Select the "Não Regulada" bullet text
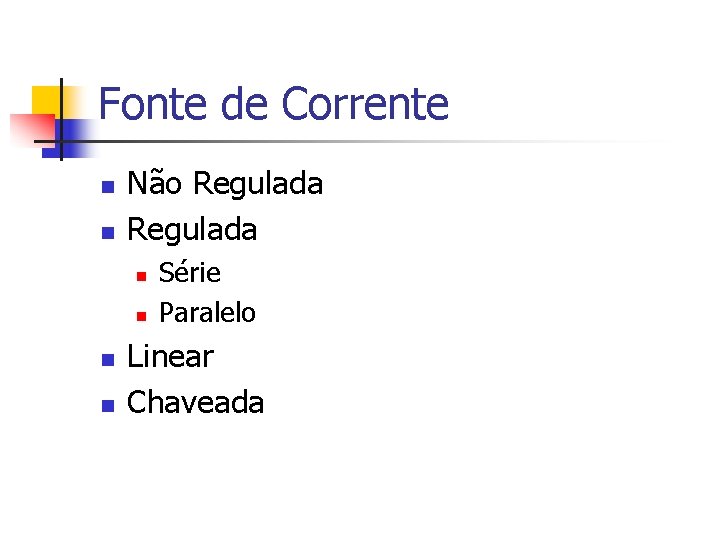This screenshot has height=540, width=720. point(225,184)
